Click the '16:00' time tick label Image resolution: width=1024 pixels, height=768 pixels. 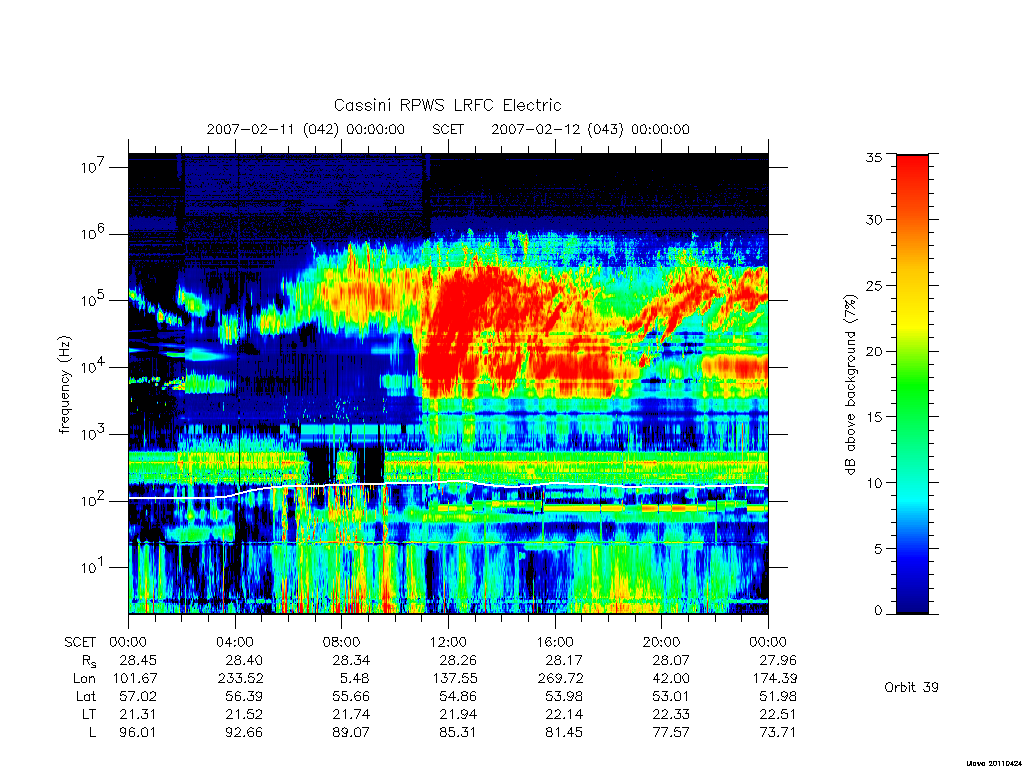(555, 642)
